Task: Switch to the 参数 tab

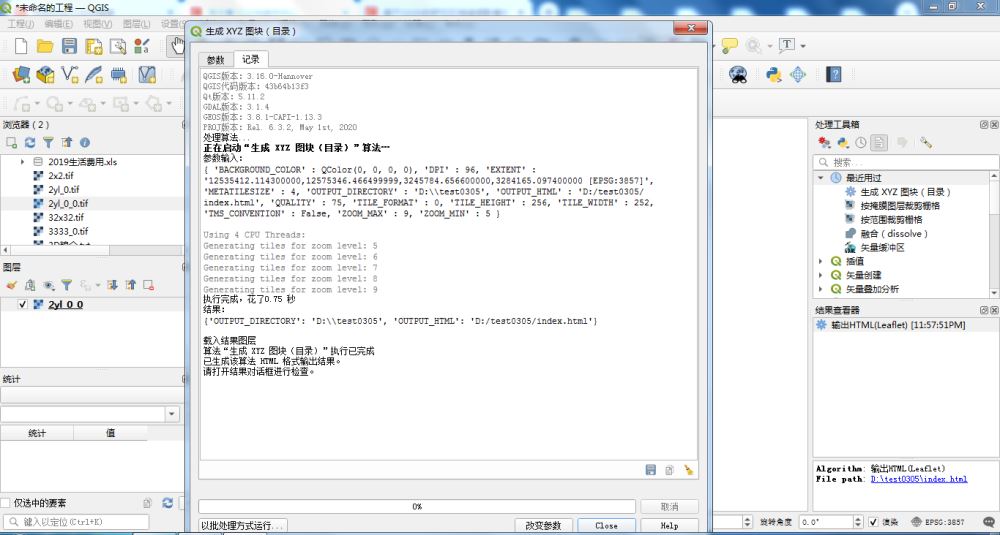Action: tap(215, 60)
